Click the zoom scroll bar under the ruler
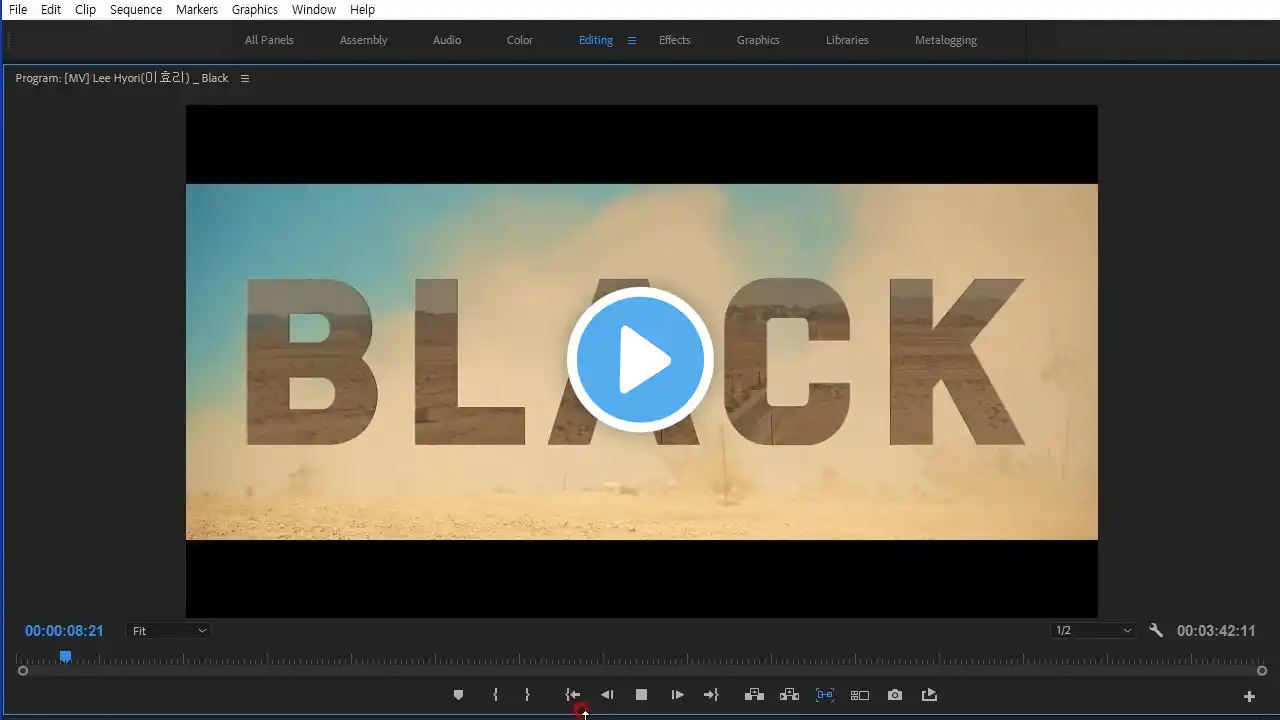The width and height of the screenshot is (1280, 720). [642, 671]
